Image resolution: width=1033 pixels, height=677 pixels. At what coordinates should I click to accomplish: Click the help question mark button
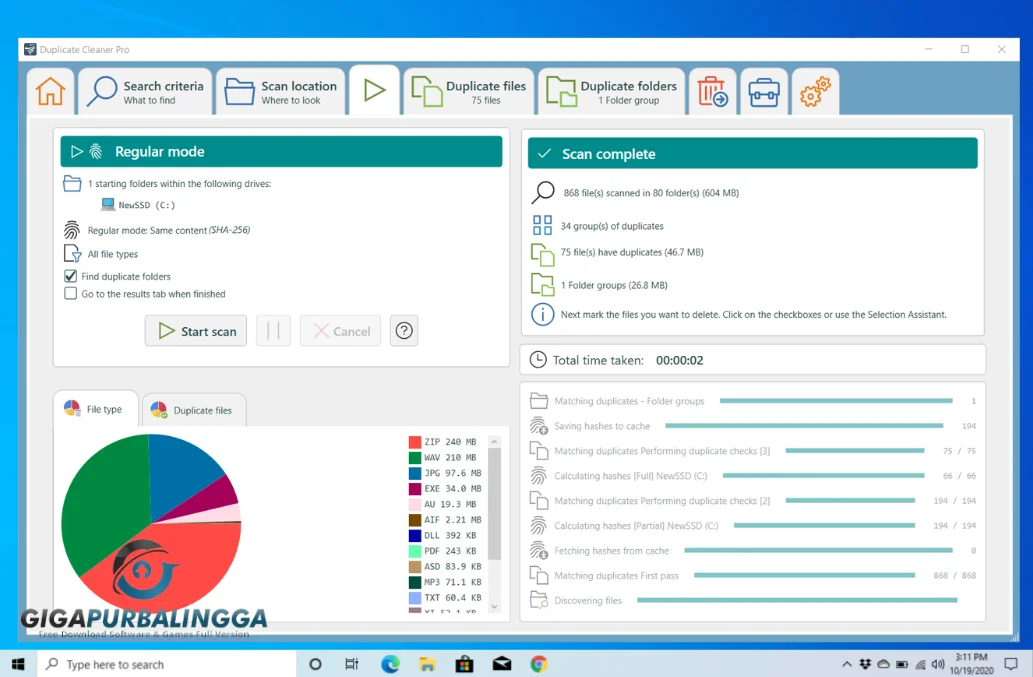coord(404,331)
